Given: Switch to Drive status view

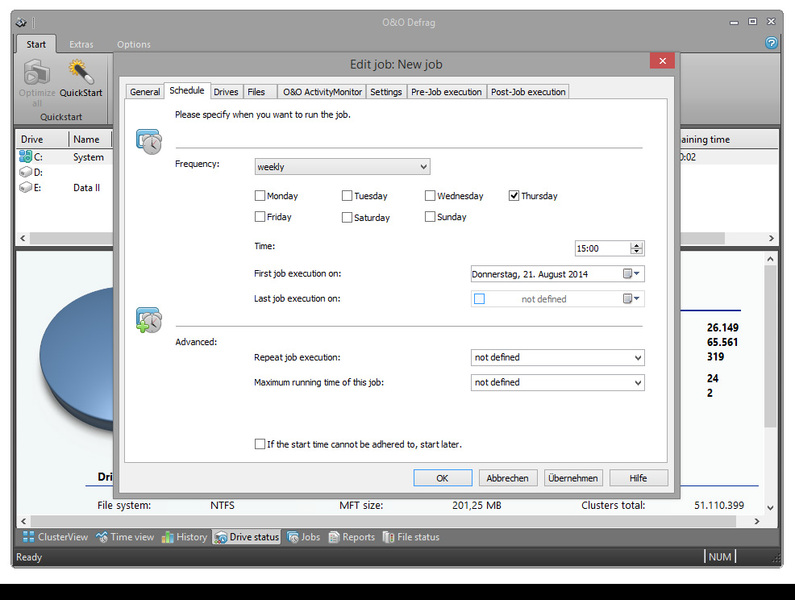Looking at the screenshot, I should [247, 537].
